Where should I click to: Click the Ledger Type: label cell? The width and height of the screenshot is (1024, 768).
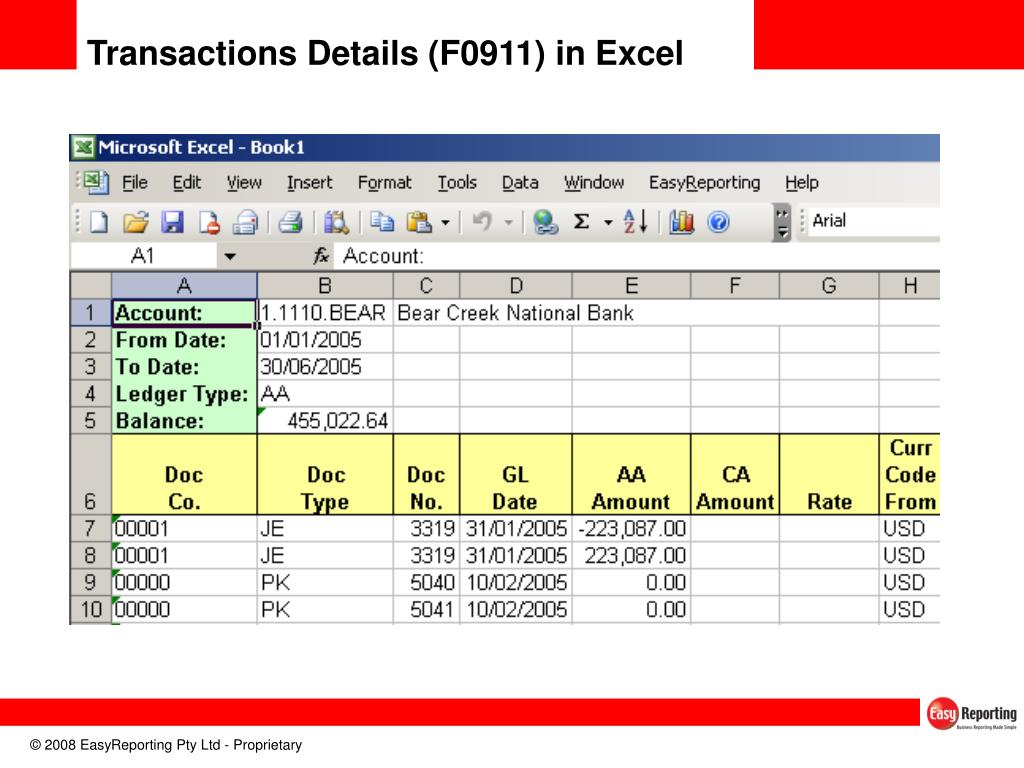184,394
